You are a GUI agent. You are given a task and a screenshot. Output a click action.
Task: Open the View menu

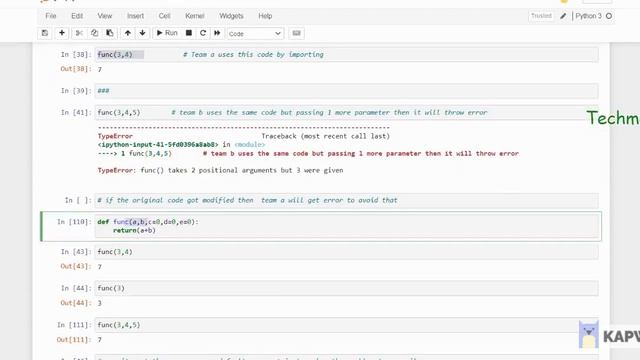104,16
